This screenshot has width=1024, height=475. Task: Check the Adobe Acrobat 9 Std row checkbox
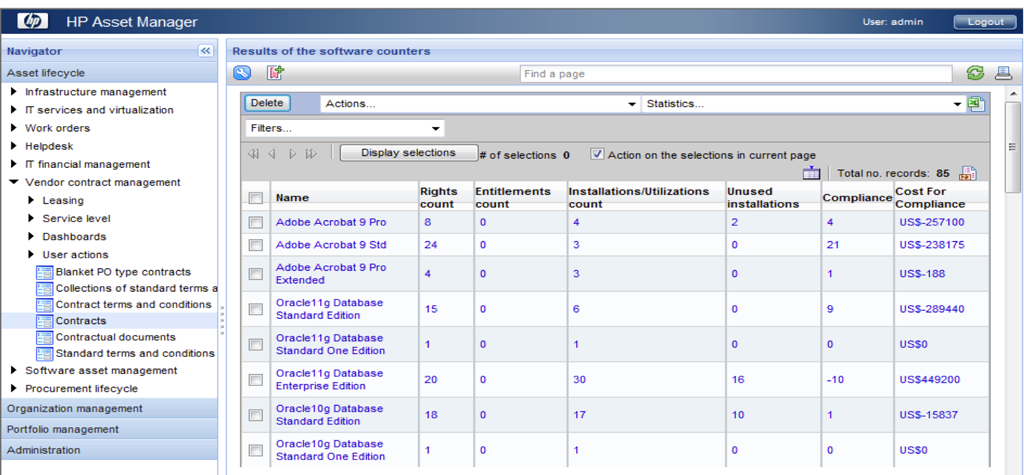[x=255, y=245]
